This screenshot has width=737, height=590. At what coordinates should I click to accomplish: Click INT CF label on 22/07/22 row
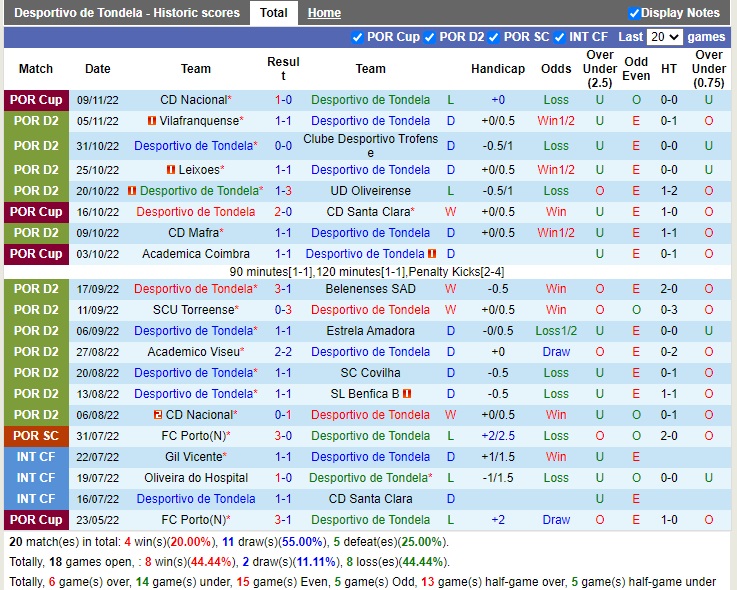36,457
